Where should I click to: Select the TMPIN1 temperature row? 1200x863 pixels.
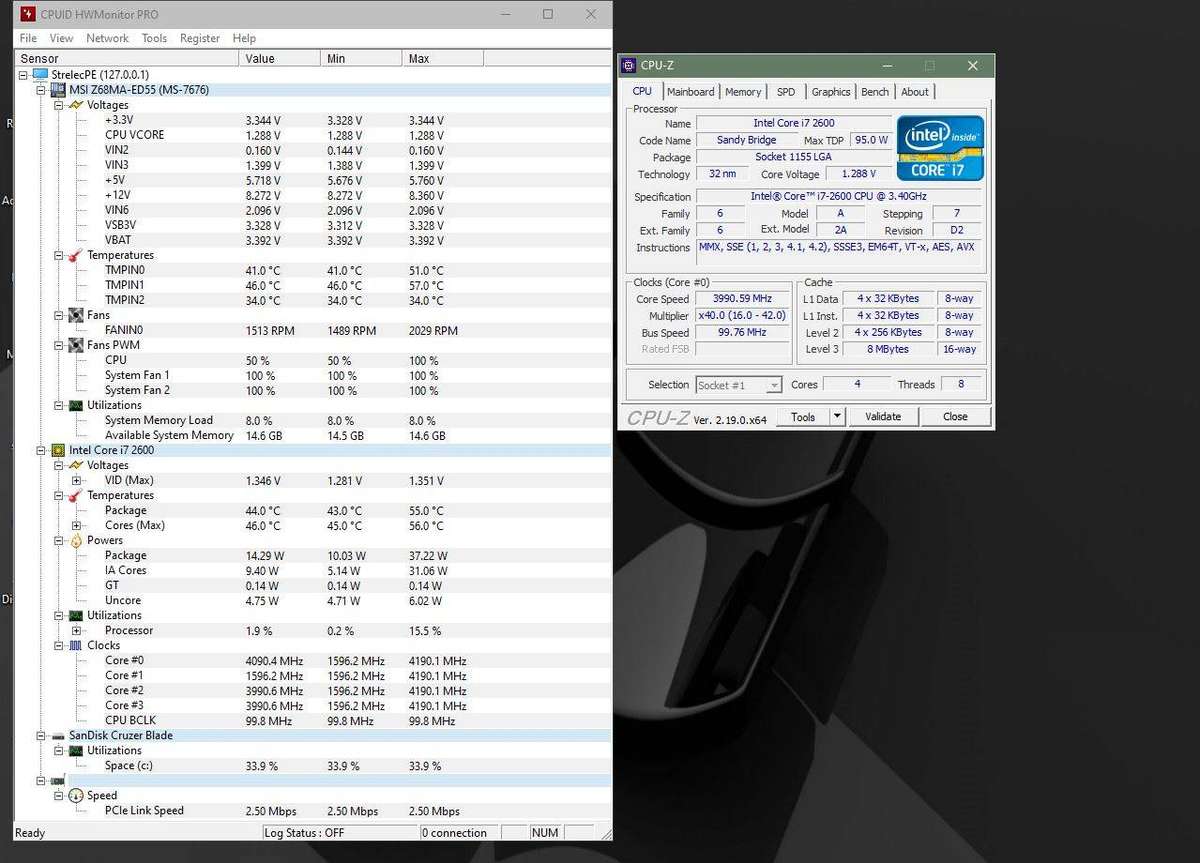click(x=312, y=285)
